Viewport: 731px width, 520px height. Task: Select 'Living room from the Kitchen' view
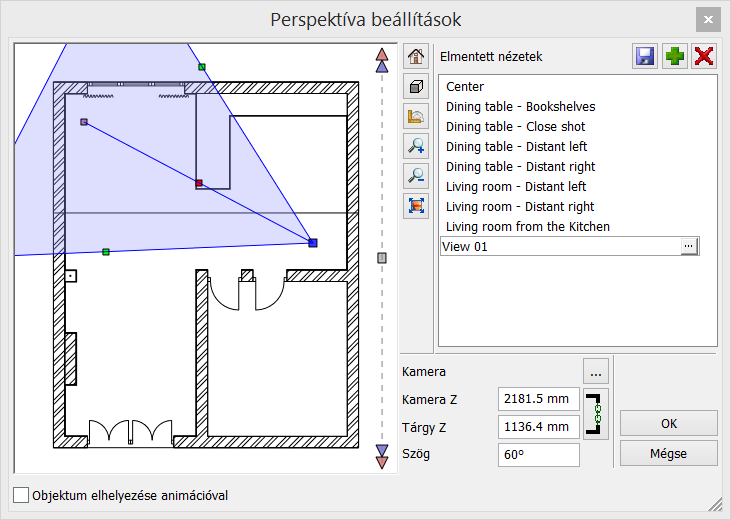[527, 227]
